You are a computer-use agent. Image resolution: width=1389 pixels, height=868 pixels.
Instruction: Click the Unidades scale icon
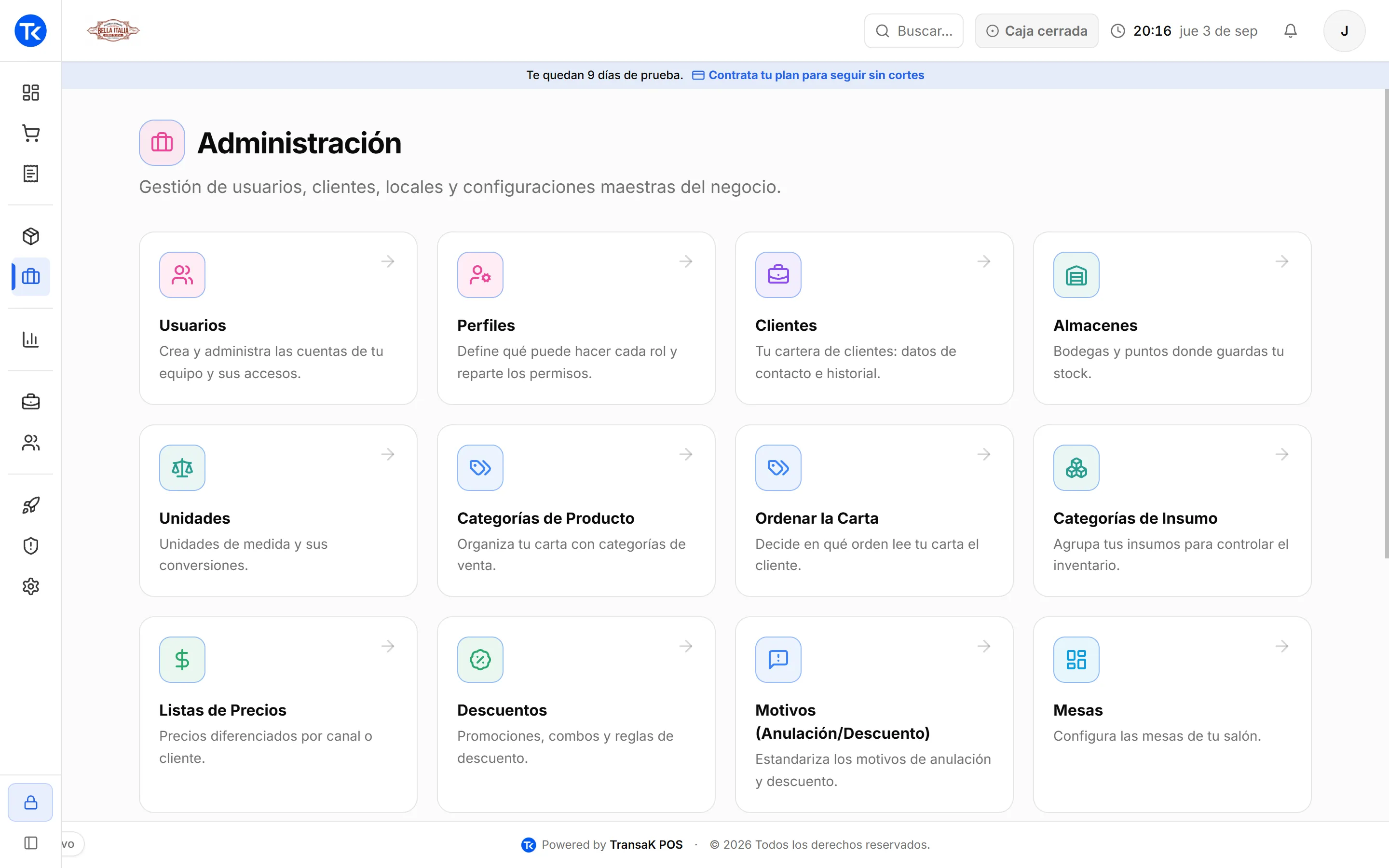[182, 468]
